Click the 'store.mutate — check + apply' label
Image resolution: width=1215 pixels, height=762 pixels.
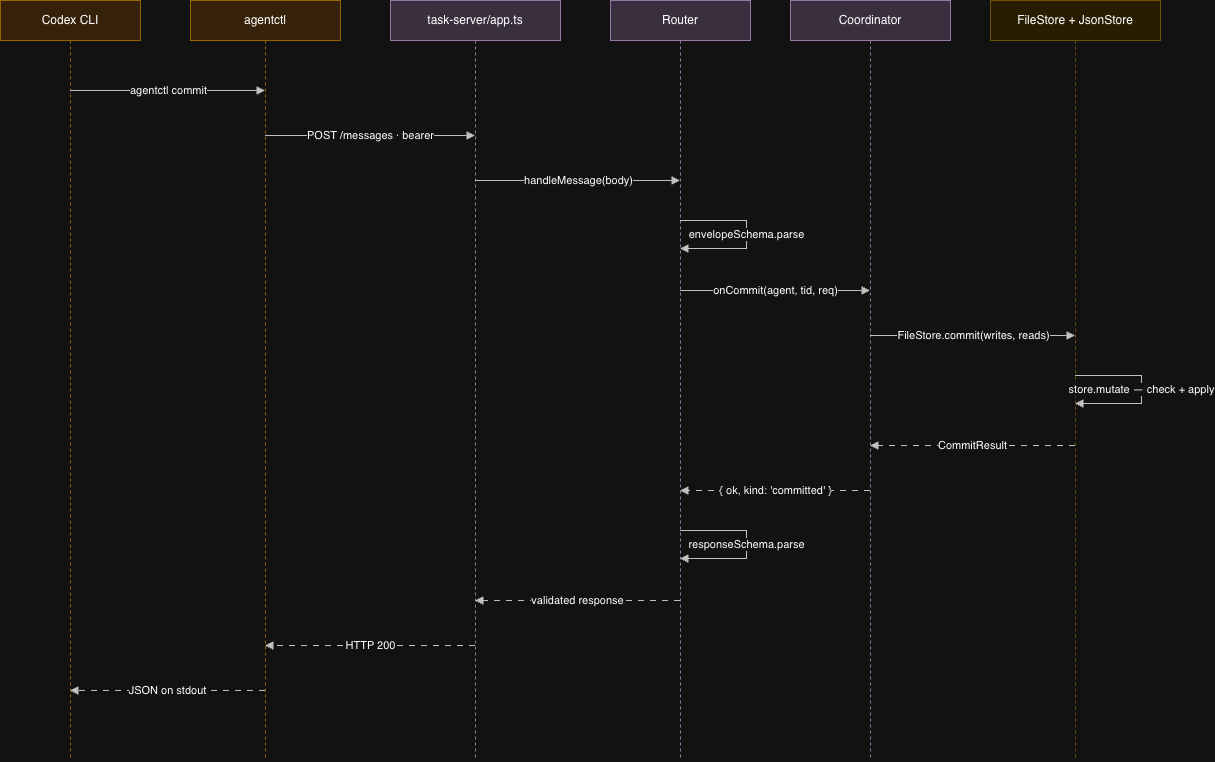(1141, 389)
